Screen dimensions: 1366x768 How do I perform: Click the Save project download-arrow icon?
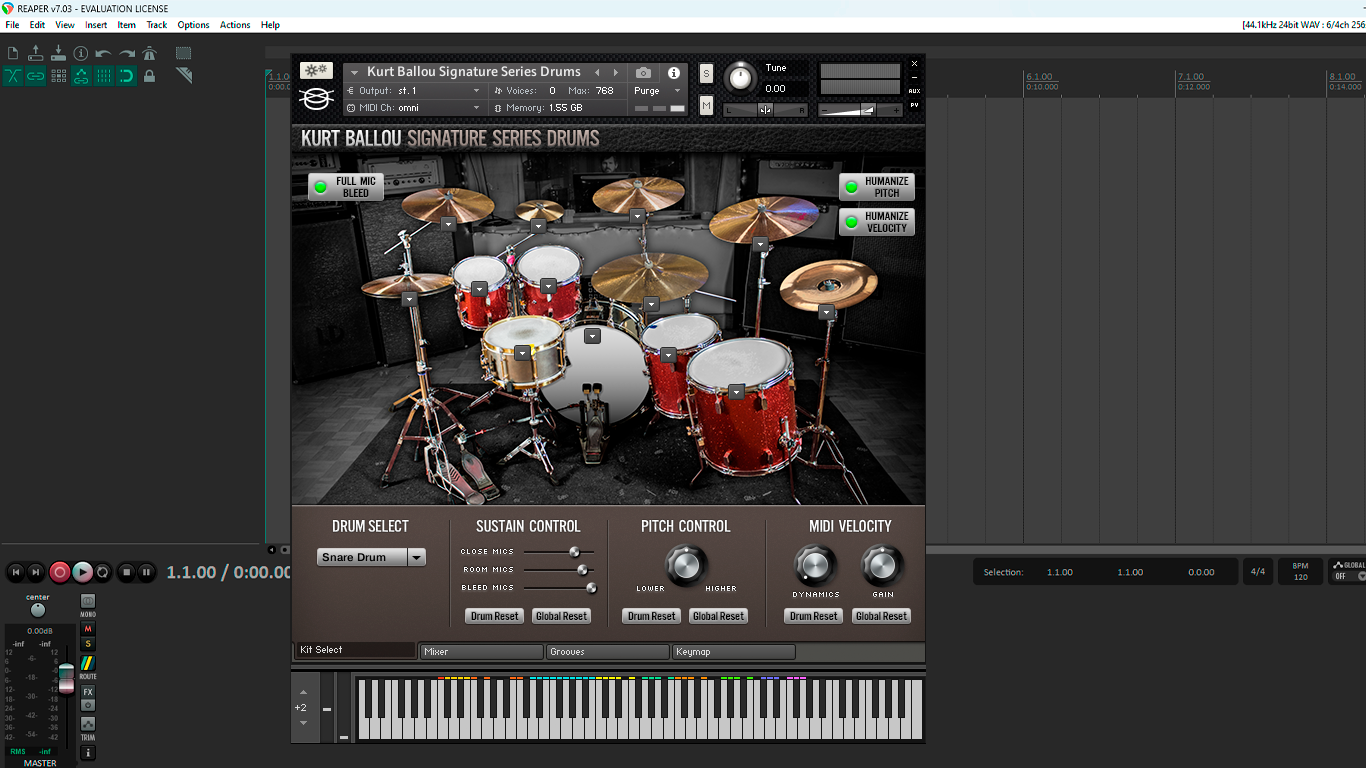click(58, 53)
